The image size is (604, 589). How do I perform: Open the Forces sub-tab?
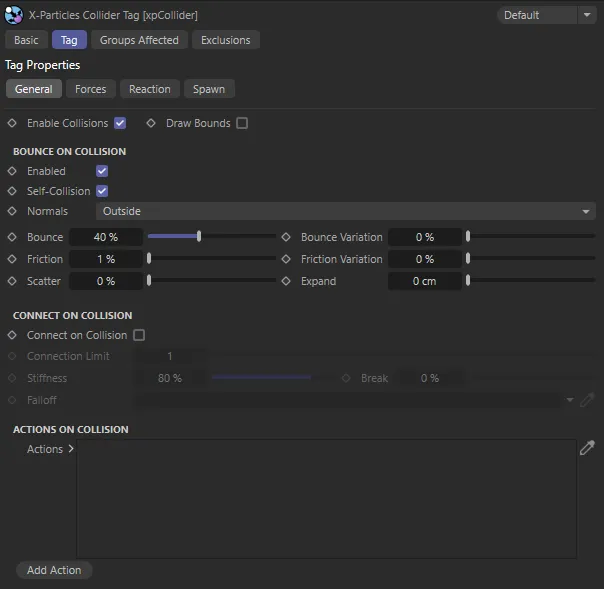click(x=90, y=89)
